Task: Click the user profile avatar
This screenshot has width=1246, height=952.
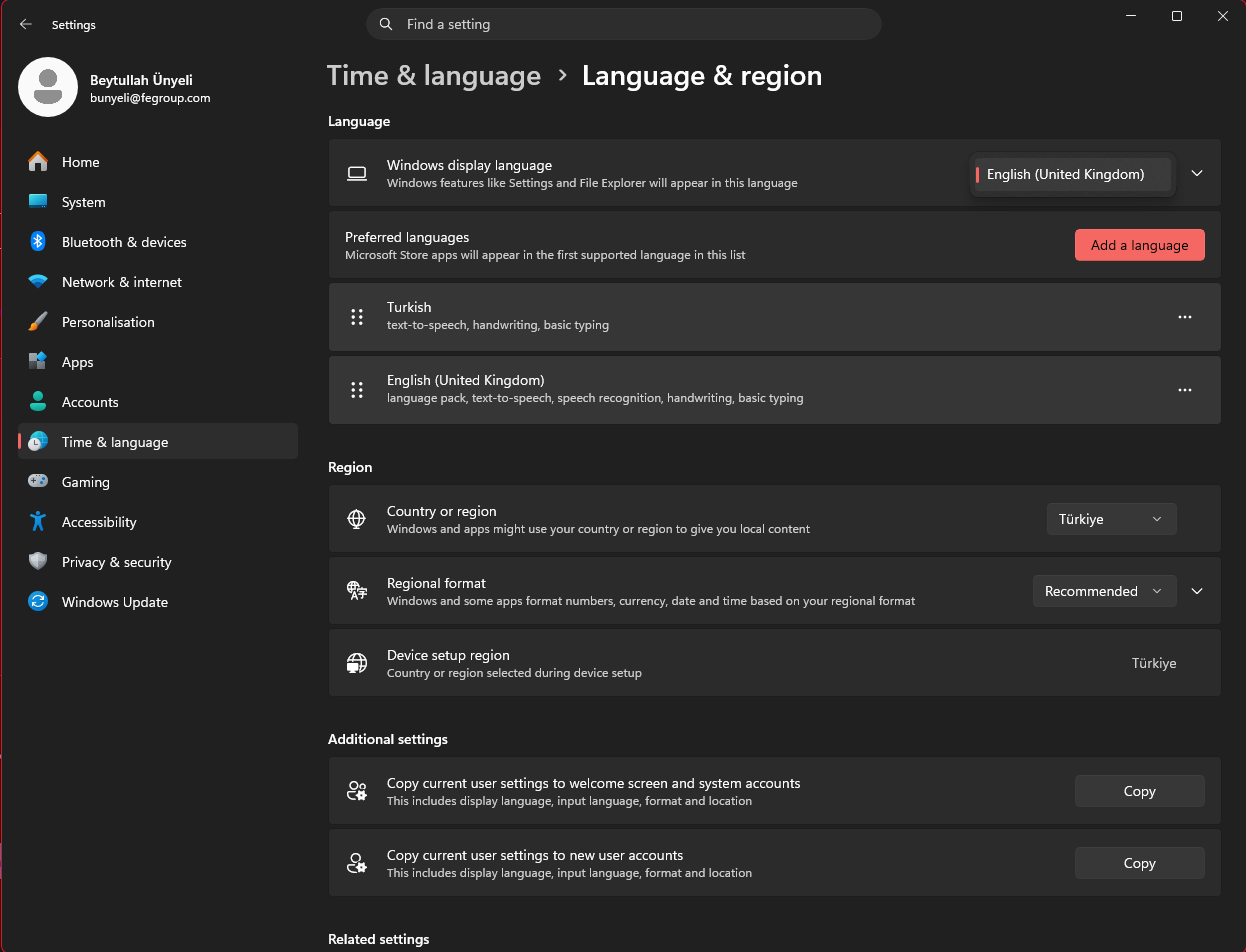Action: (48, 87)
